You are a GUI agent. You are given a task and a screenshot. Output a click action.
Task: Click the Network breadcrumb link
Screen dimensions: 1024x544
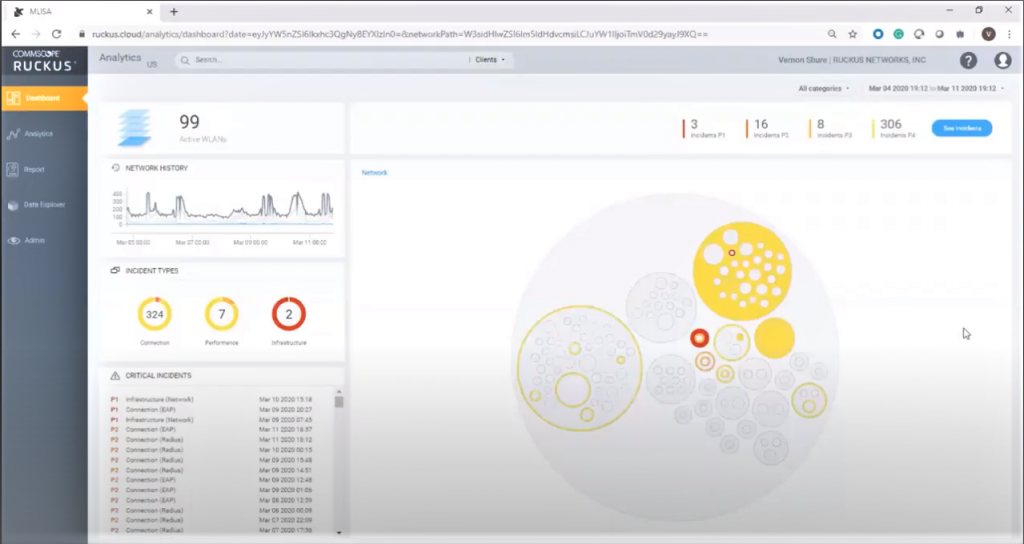tap(374, 173)
